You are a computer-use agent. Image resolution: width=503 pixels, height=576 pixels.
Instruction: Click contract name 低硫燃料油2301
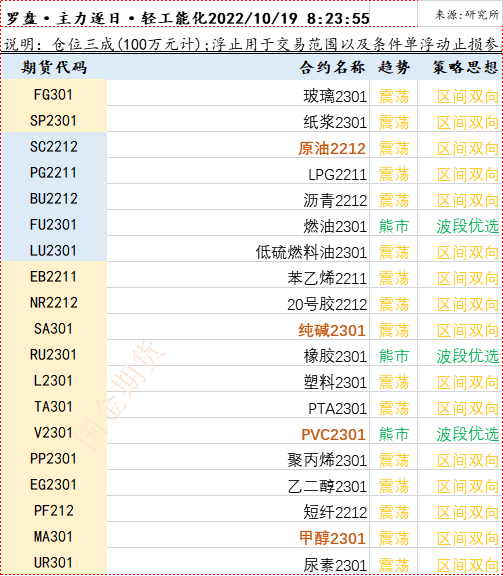click(311, 252)
